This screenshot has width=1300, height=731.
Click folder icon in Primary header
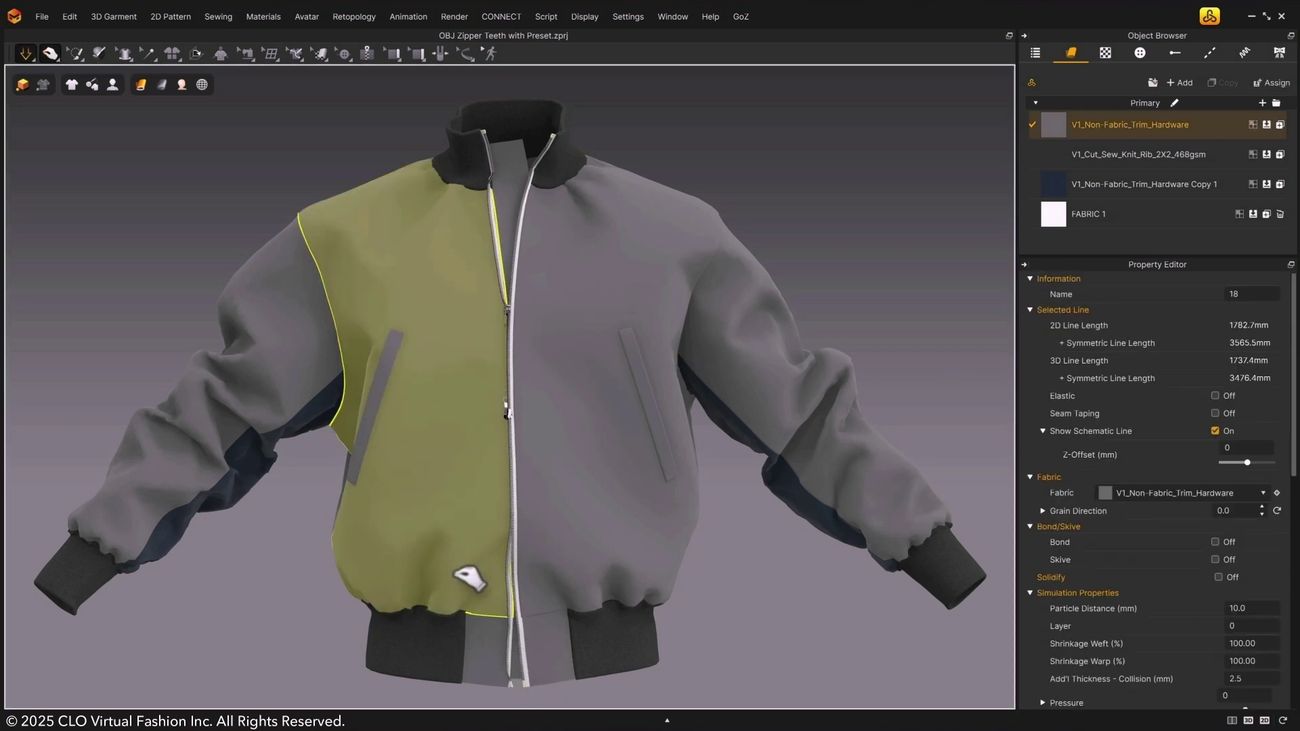tap(1276, 103)
